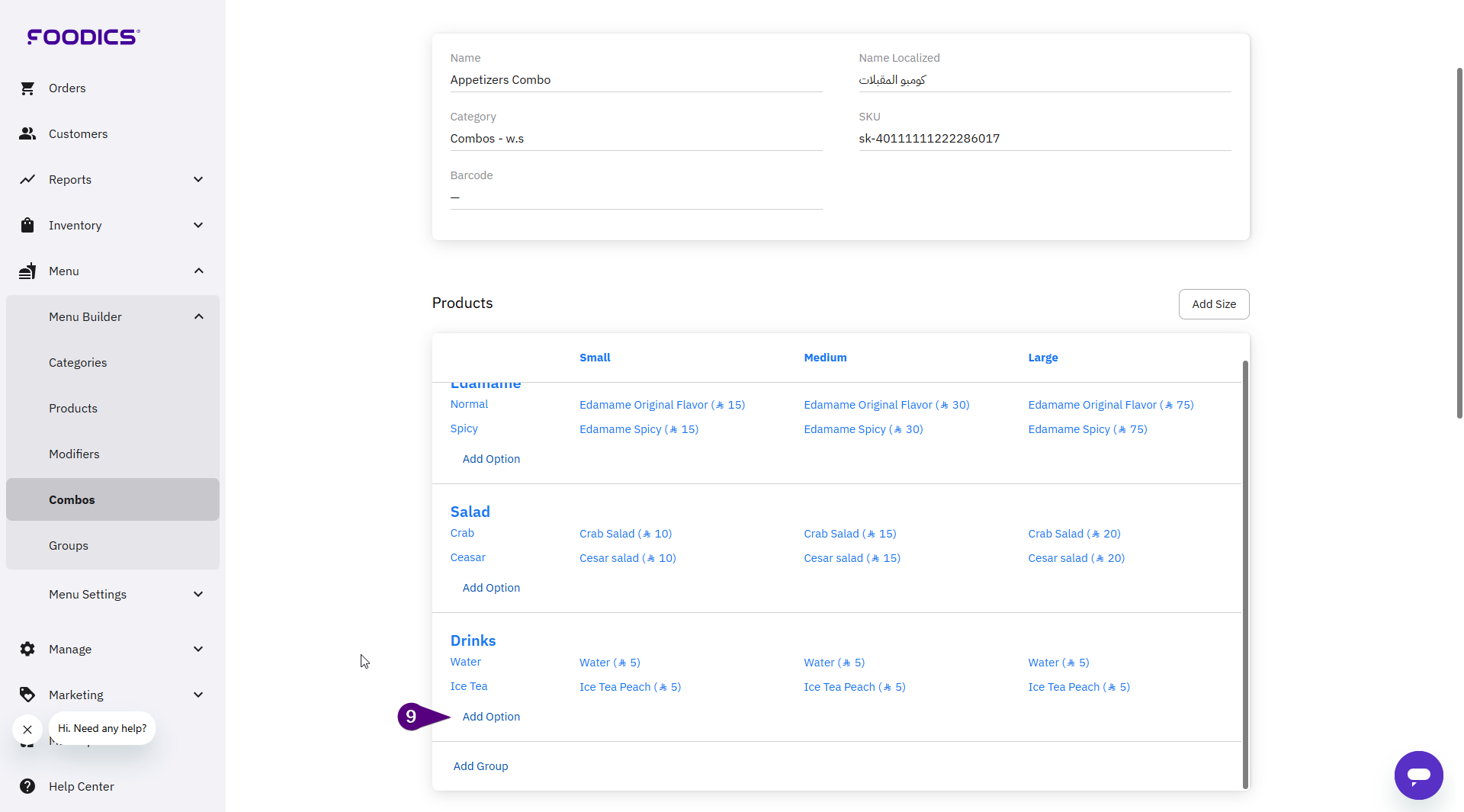
Task: Go to Categories in Menu Builder
Action: tap(78, 363)
